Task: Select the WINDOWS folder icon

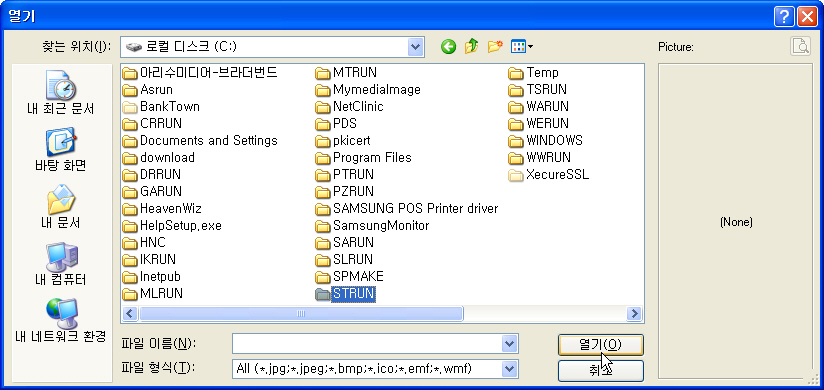Action: point(516,141)
